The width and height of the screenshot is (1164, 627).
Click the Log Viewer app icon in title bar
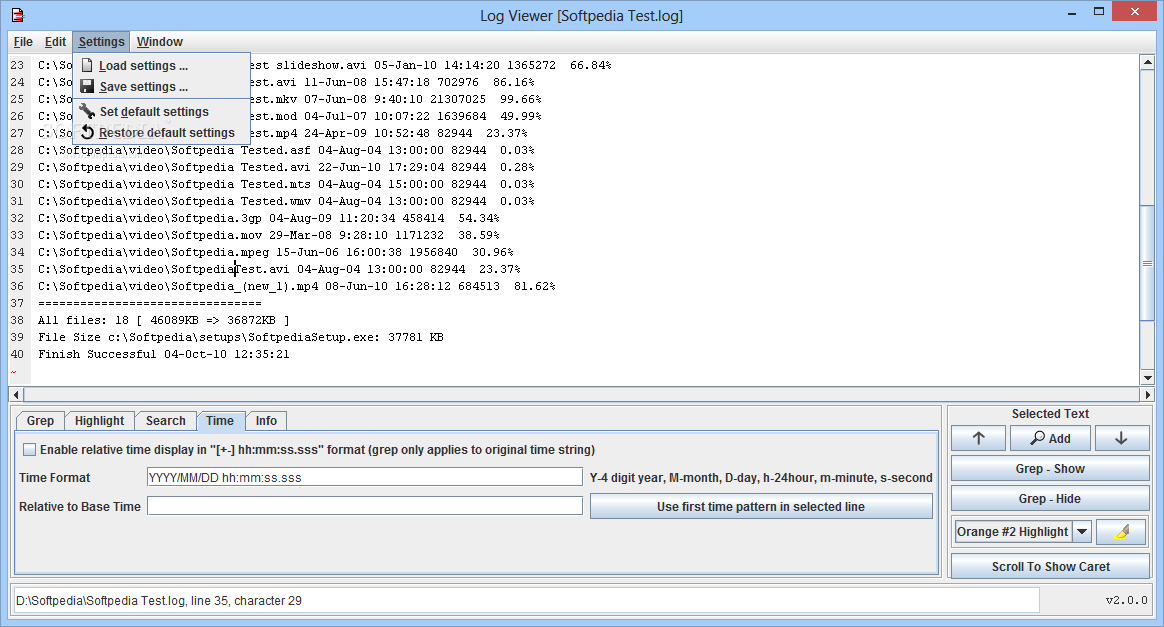[18, 14]
